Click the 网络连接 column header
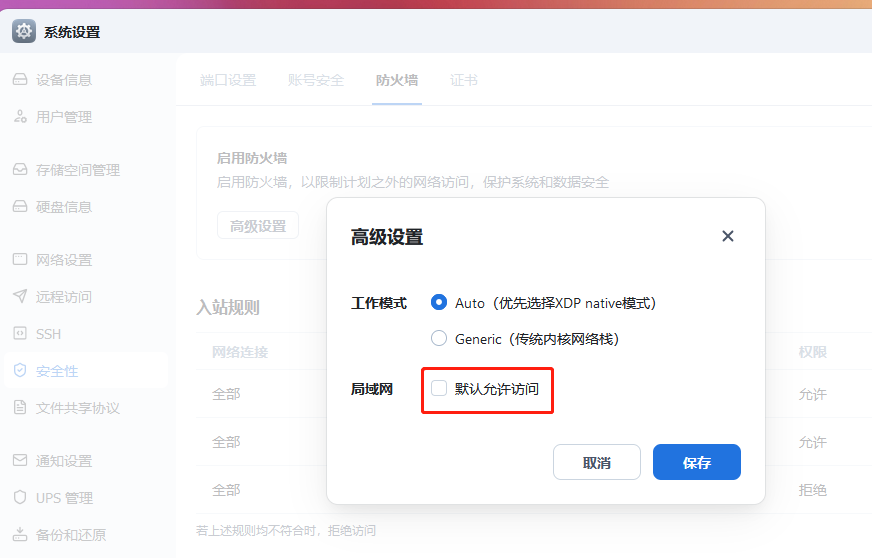The width and height of the screenshot is (872, 558). 240,352
